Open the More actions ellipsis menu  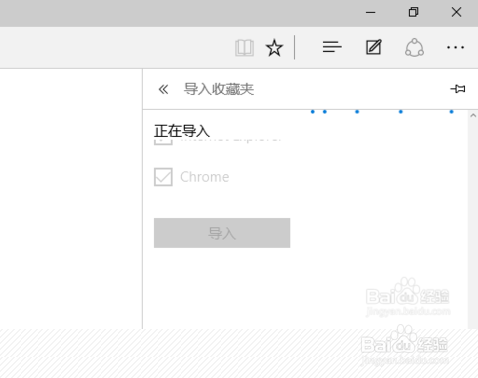pyautogui.click(x=455, y=47)
